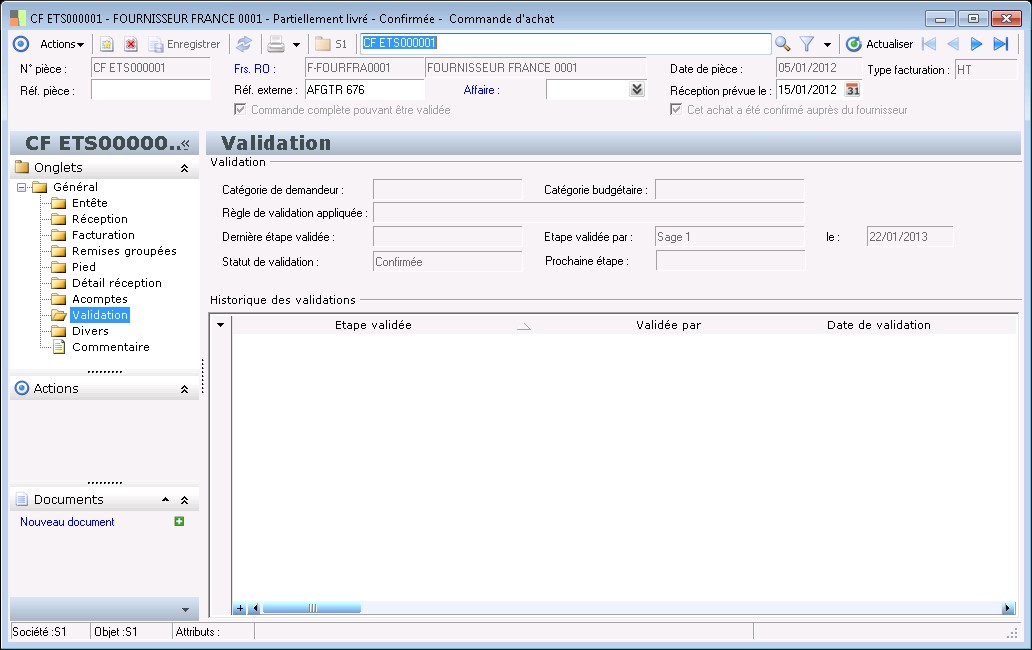Click the magnifier search icon
Viewport: 1032px width, 650px height.
(783, 44)
